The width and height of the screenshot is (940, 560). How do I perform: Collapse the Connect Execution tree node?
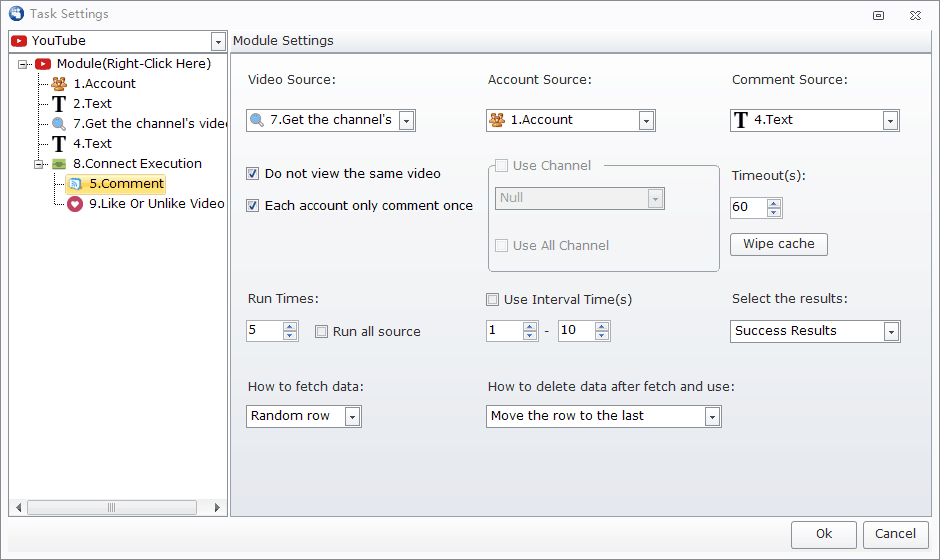tap(40, 164)
